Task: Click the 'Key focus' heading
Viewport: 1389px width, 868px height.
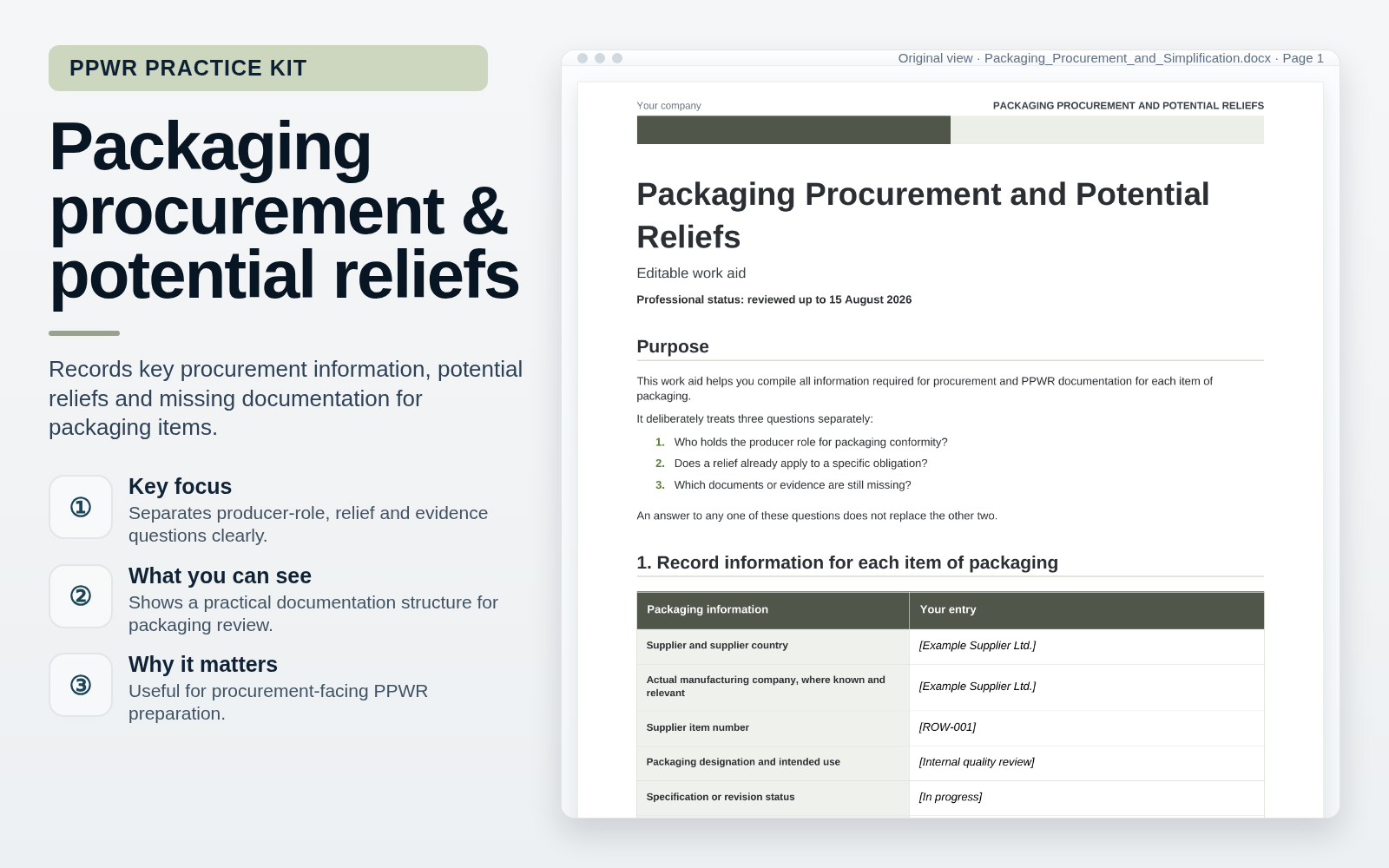Action: pyautogui.click(x=180, y=486)
